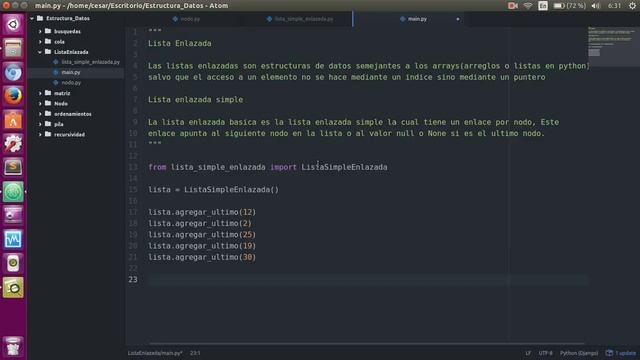Click the Estructura_Datos root folder icon
The width and height of the screenshot is (640, 360).
(x=40, y=18)
